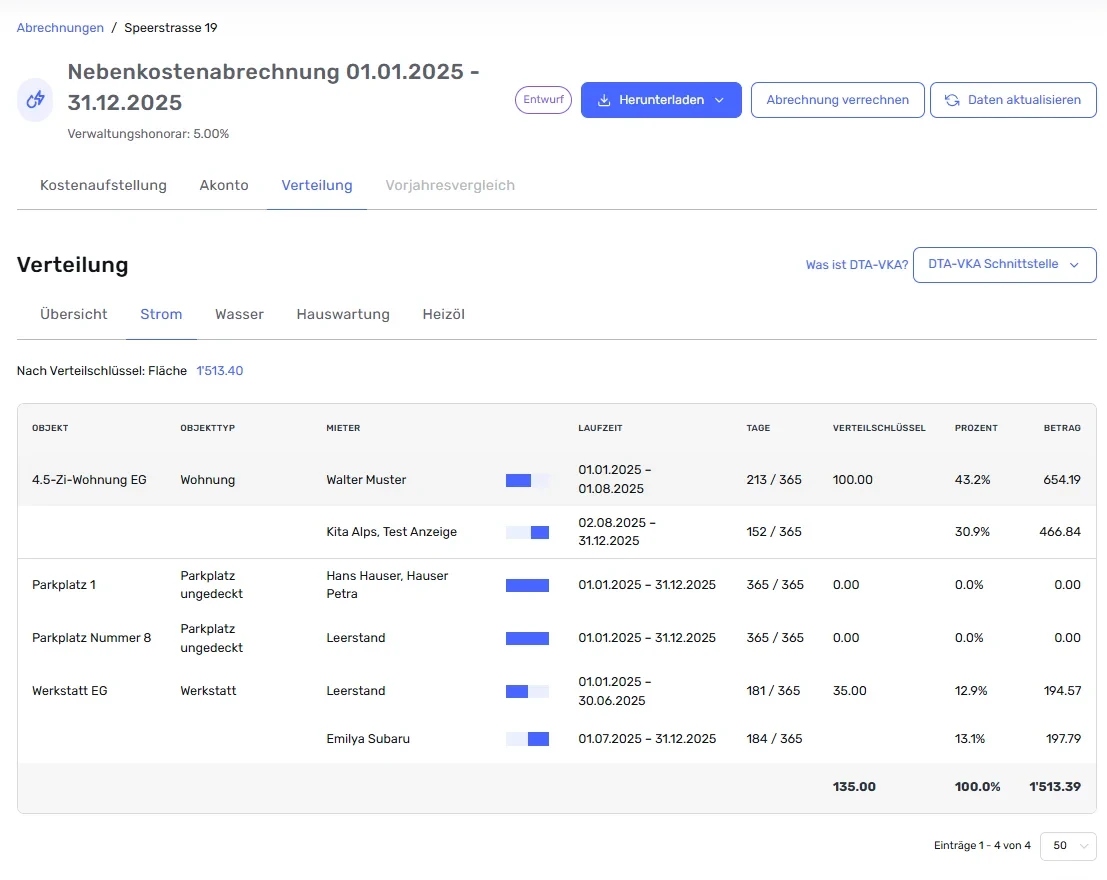Image resolution: width=1107 pixels, height=880 pixels.
Task: Click the Parkplatz Nummer 8 object cell
Action: (91, 638)
